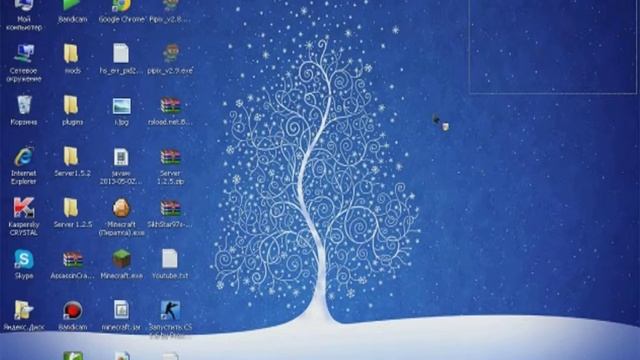Select the hs_err_pid2 log file
This screenshot has width=640, height=360.
click(121, 59)
